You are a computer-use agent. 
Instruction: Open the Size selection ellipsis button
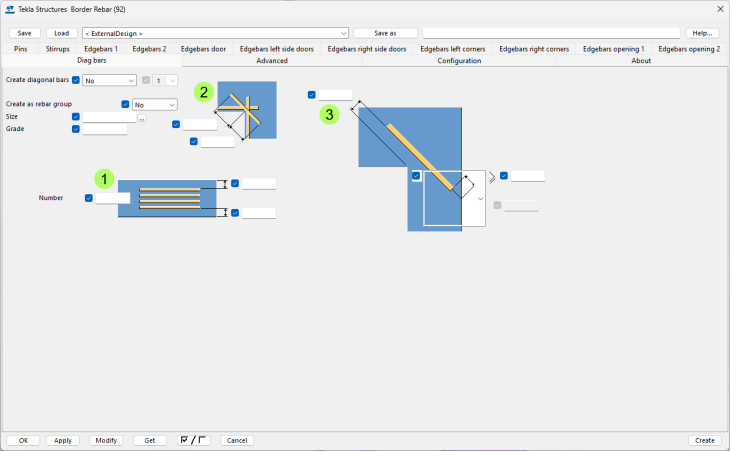(x=142, y=118)
